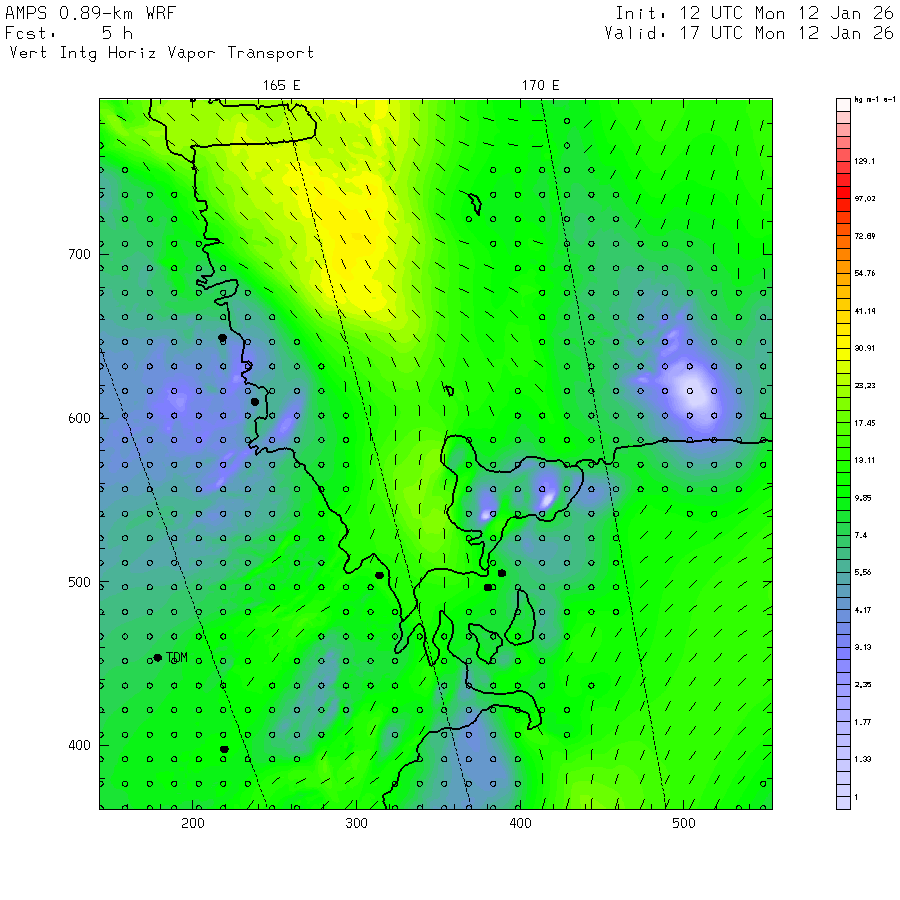Viewport: 900px width, 900px height.
Task: Click the colorbar value 54.76
Action: point(864,273)
